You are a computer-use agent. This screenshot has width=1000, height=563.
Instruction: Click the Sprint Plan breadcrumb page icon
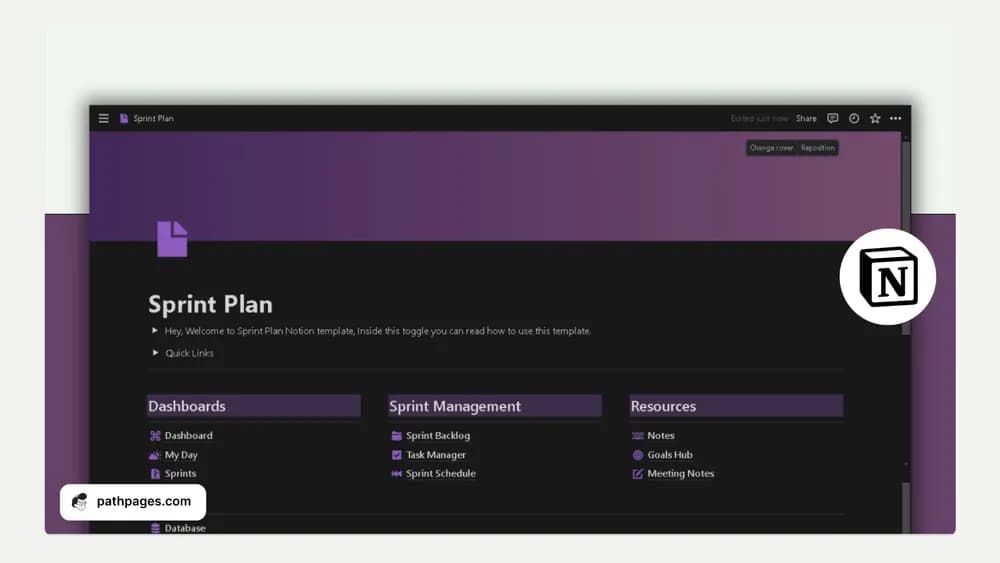point(124,119)
